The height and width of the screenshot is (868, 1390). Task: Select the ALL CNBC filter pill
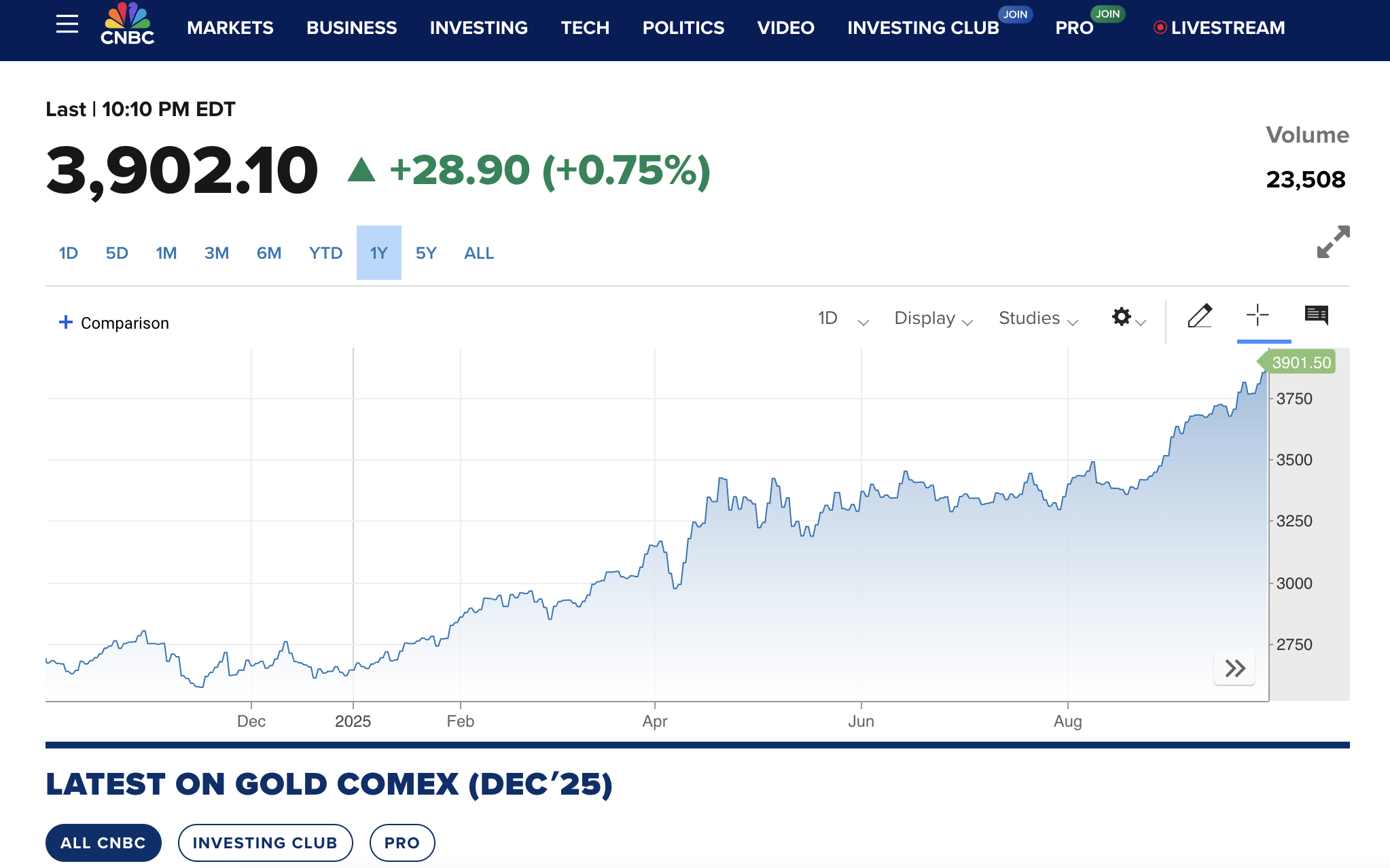pos(103,843)
